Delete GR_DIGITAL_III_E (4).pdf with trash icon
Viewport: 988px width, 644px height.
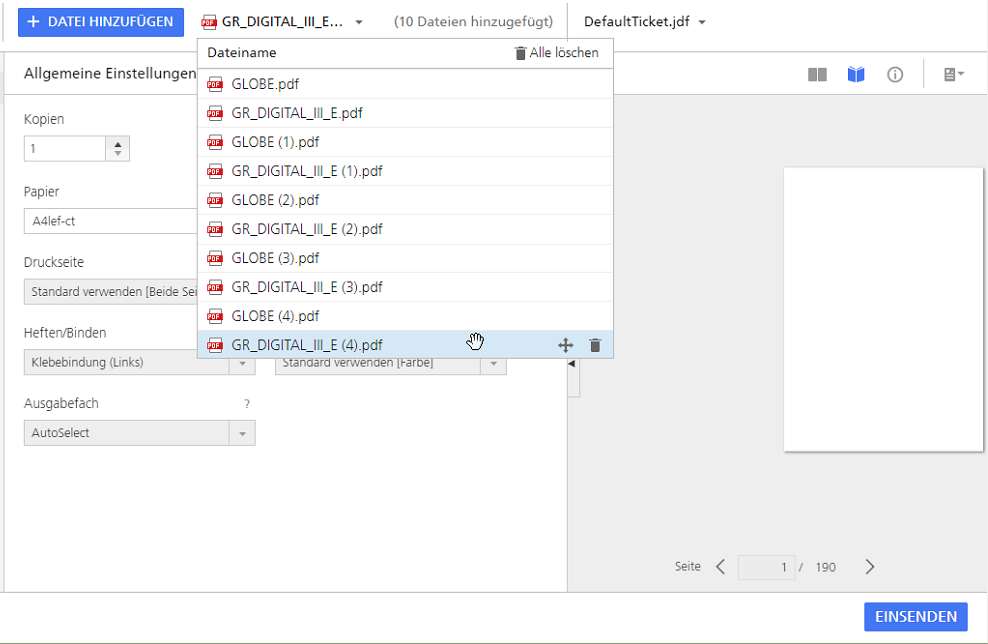click(x=595, y=345)
